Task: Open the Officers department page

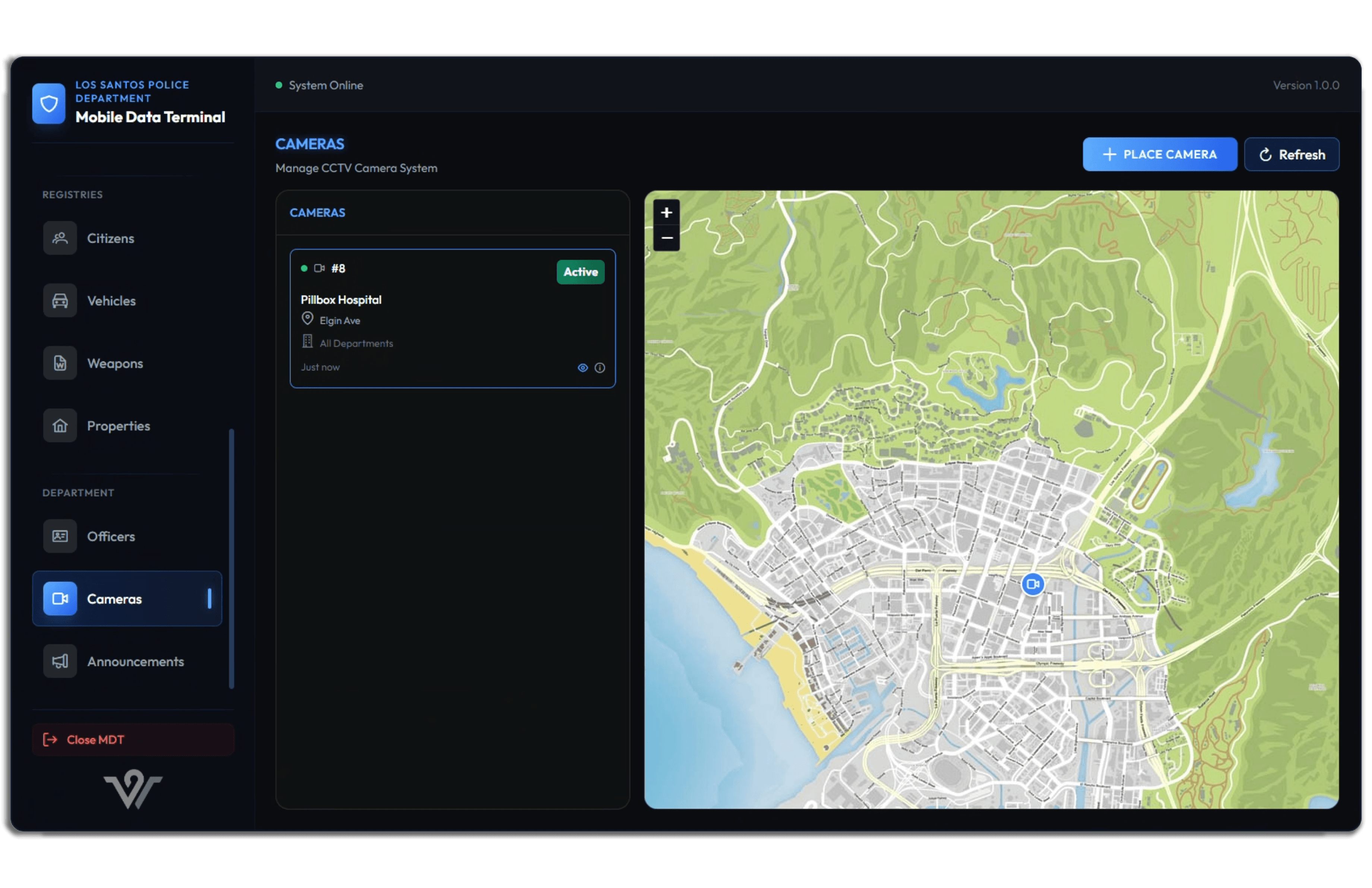Action: (127, 536)
